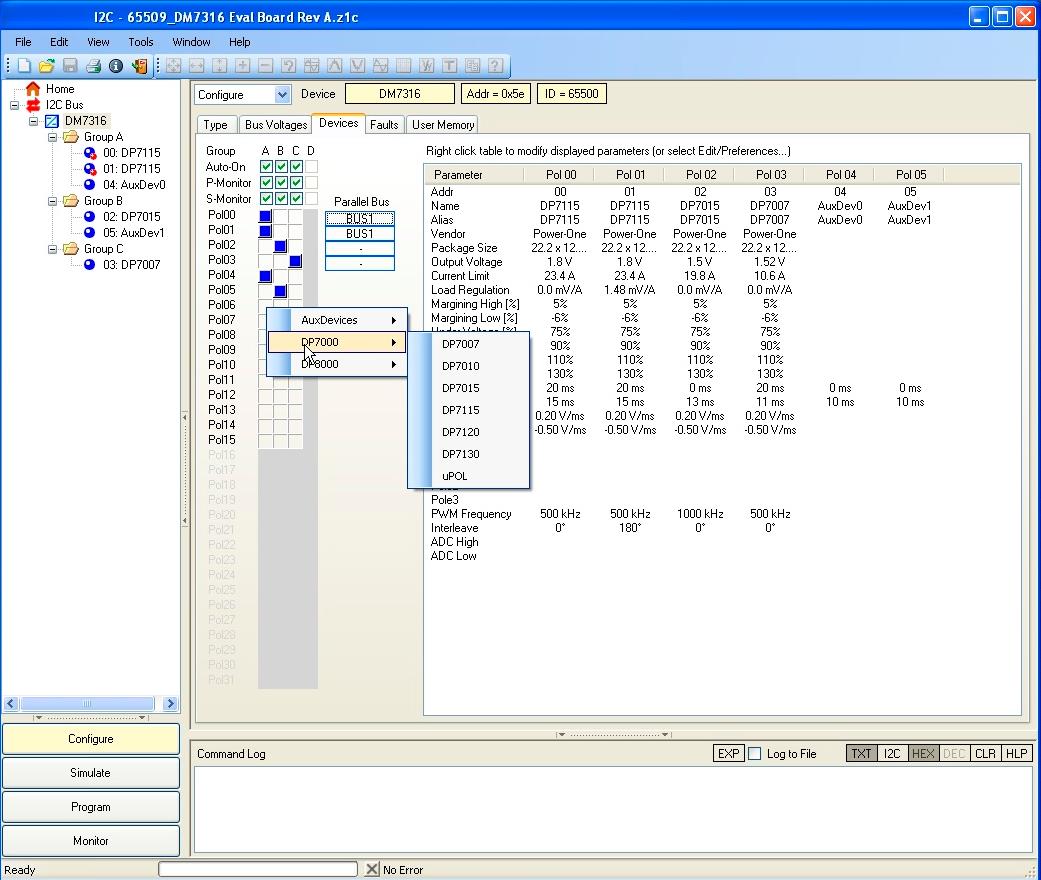Select DP7120 from the submenu
This screenshot has width=1041, height=880.
click(461, 432)
